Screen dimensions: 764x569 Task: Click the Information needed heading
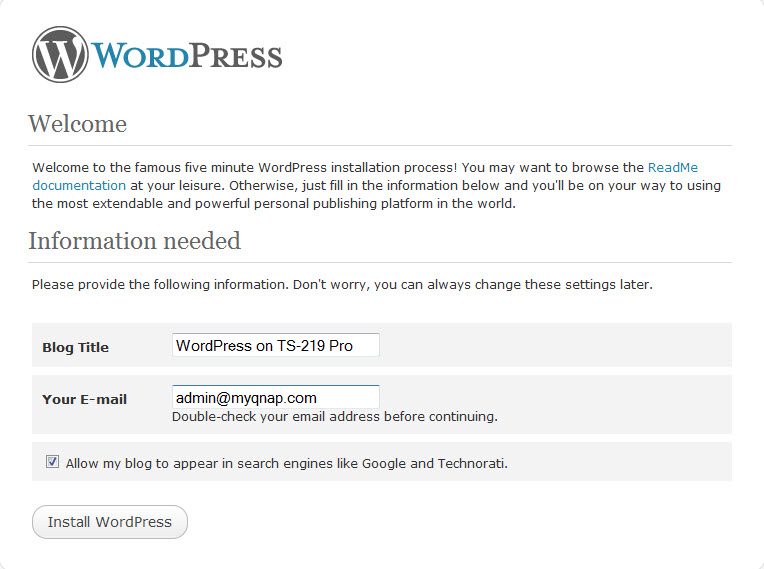(134, 241)
